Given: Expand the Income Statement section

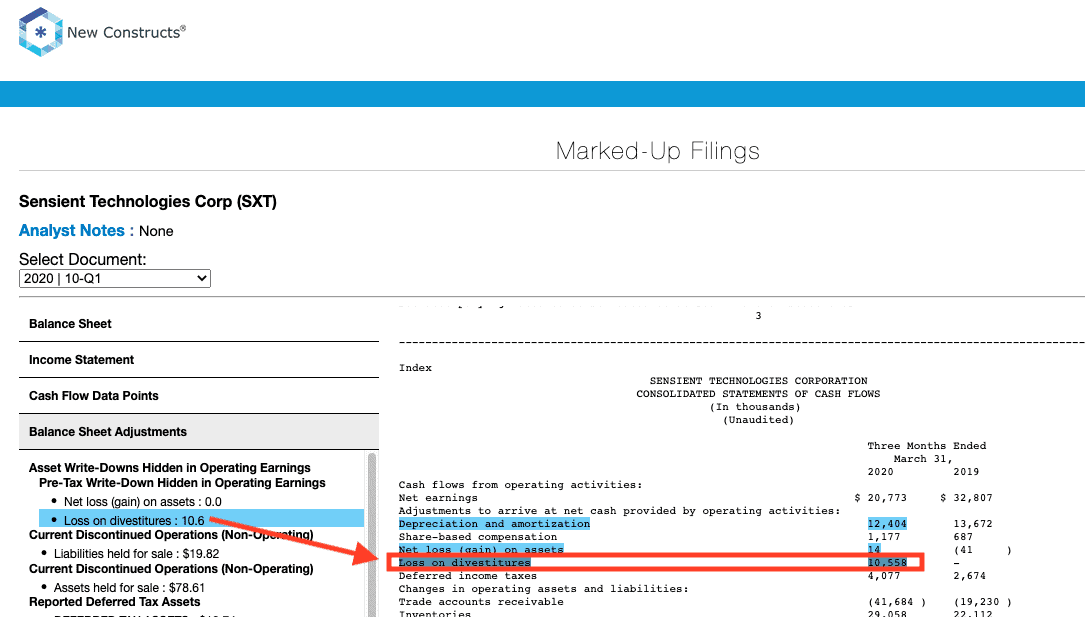Looking at the screenshot, I should [199, 360].
